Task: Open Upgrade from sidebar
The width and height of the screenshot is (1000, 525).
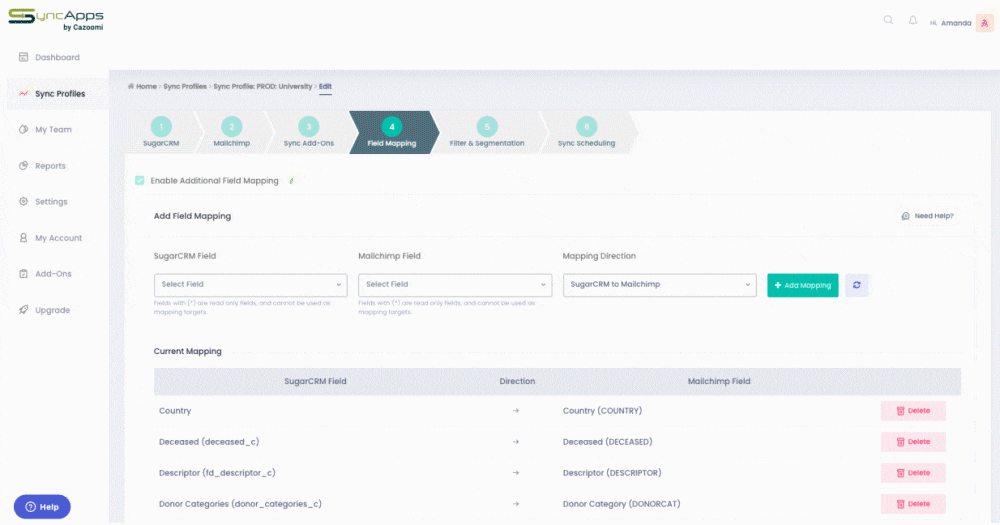Action: pyautogui.click(x=52, y=310)
